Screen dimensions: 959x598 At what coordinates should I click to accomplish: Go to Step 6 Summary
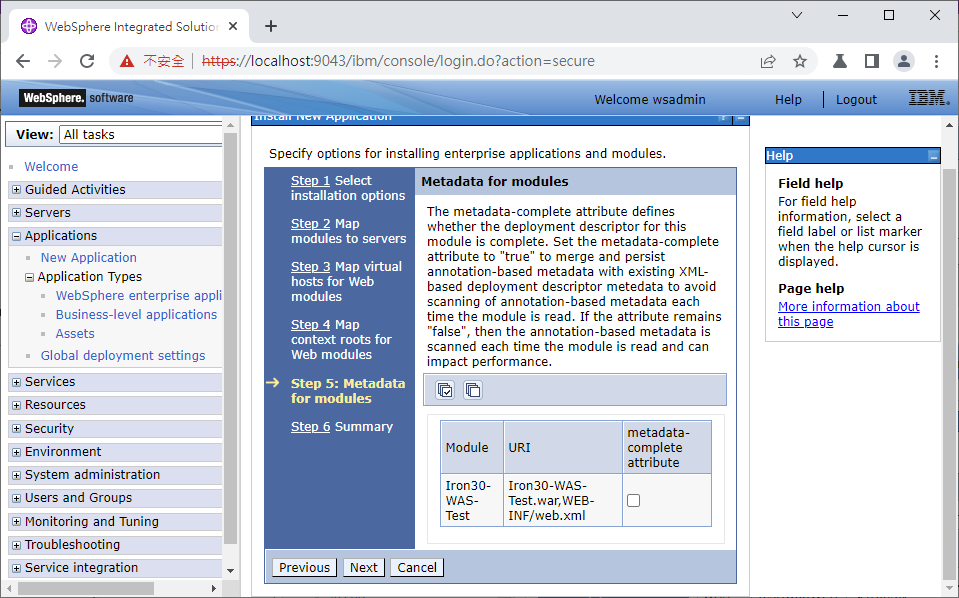point(310,427)
